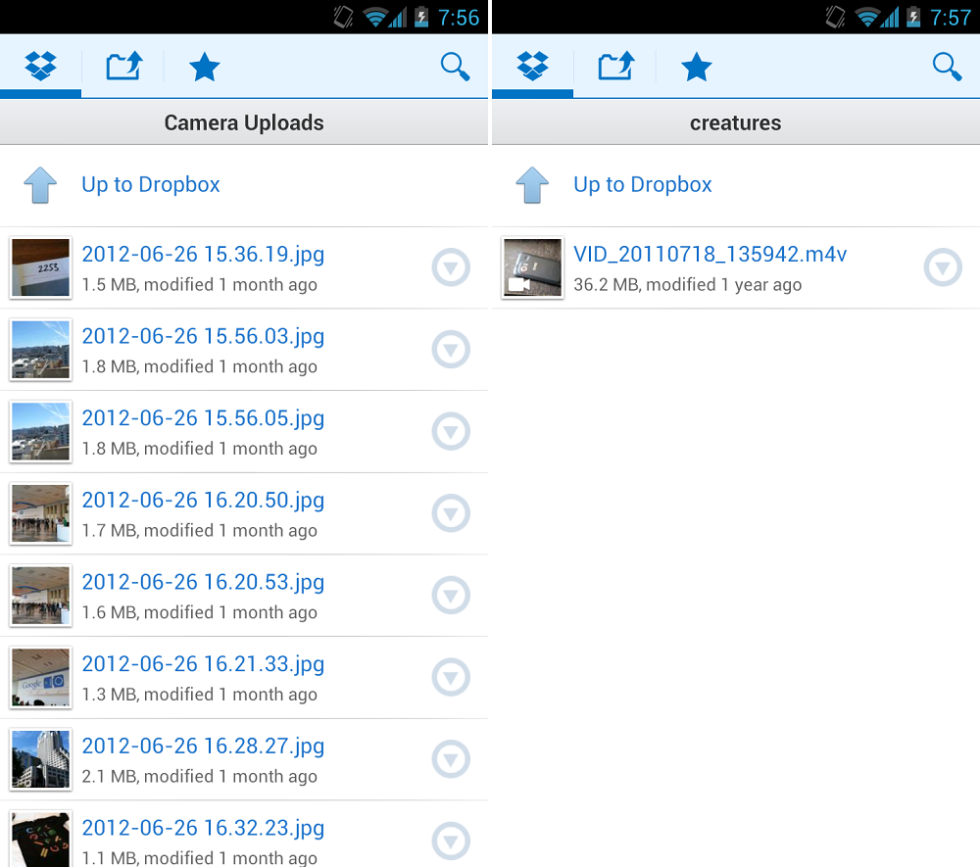Select the uploads folder tab above creatures
Image resolution: width=980 pixels, height=867 pixels.
coord(616,67)
